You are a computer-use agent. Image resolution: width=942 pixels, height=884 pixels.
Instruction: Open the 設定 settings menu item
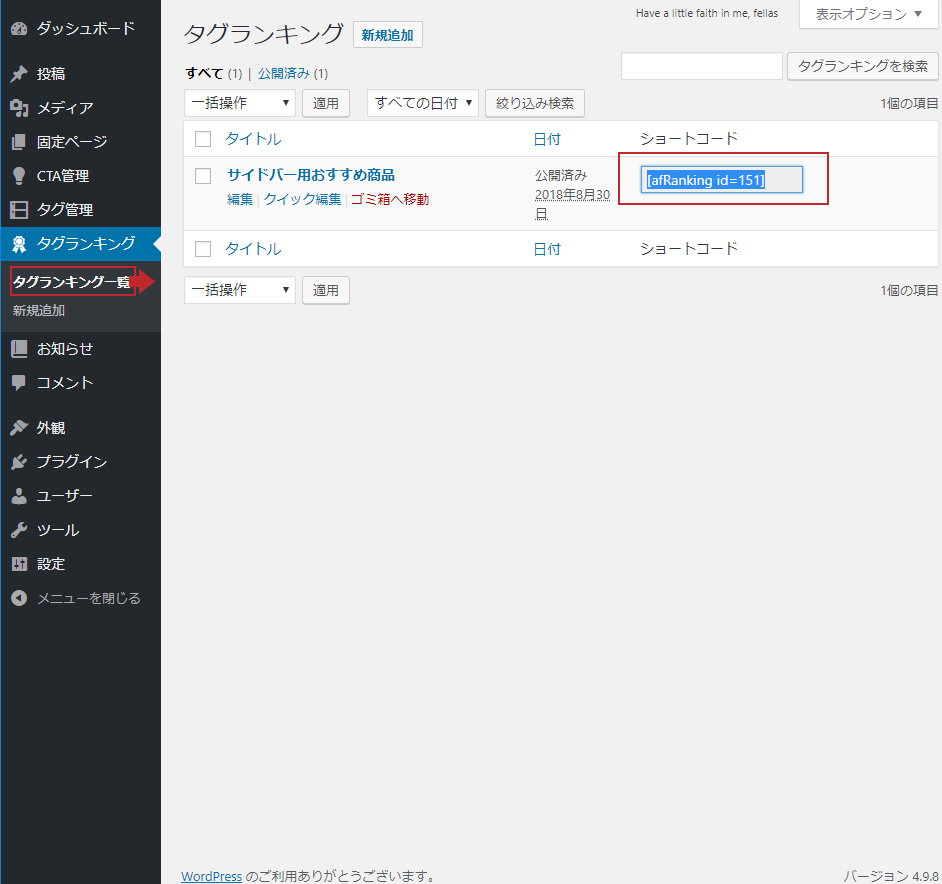pyautogui.click(x=51, y=564)
